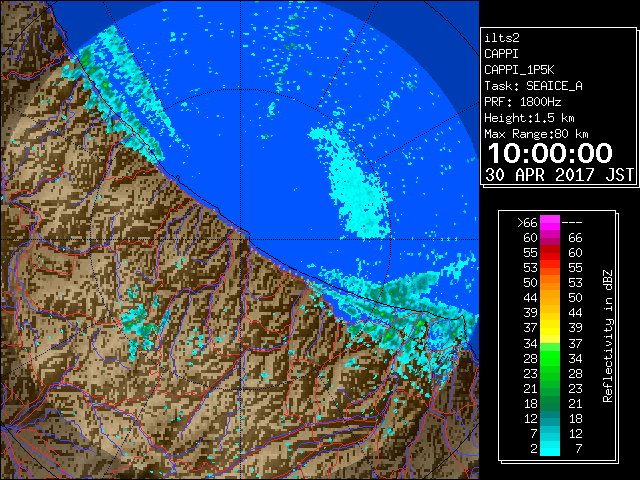The height and width of the screenshot is (480, 640).
Task: Select the 'Height:1.5 km' text
Action: tap(529, 118)
